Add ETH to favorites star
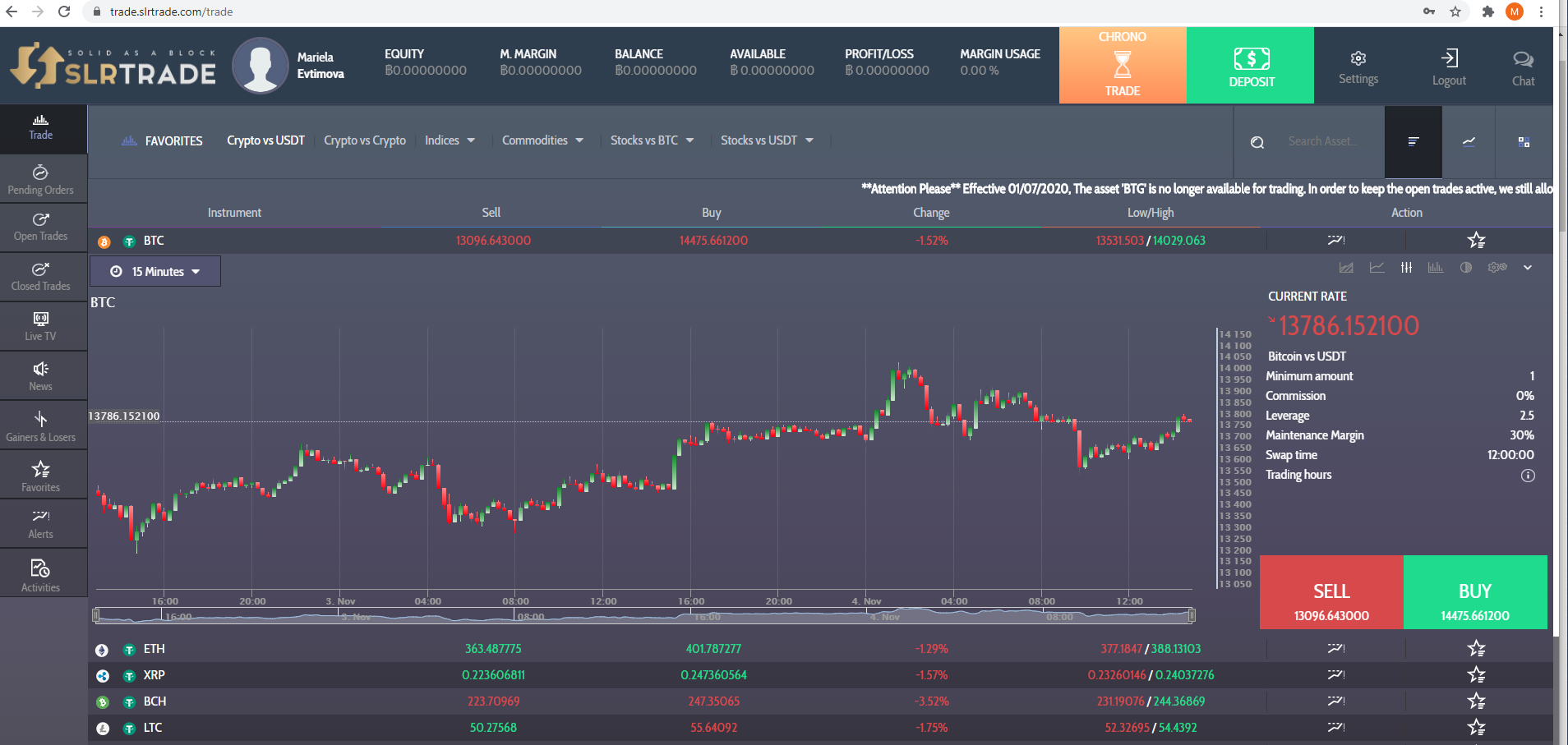 [x=1476, y=649]
